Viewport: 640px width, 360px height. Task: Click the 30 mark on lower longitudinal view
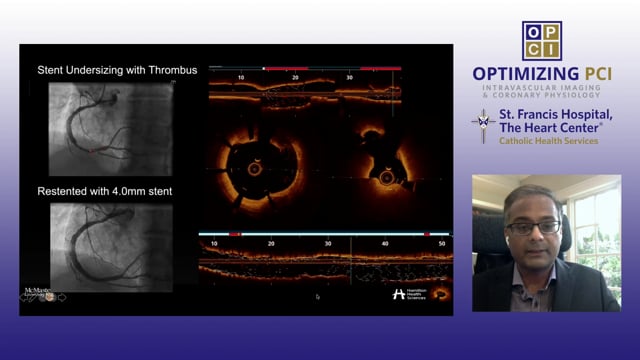(328, 244)
